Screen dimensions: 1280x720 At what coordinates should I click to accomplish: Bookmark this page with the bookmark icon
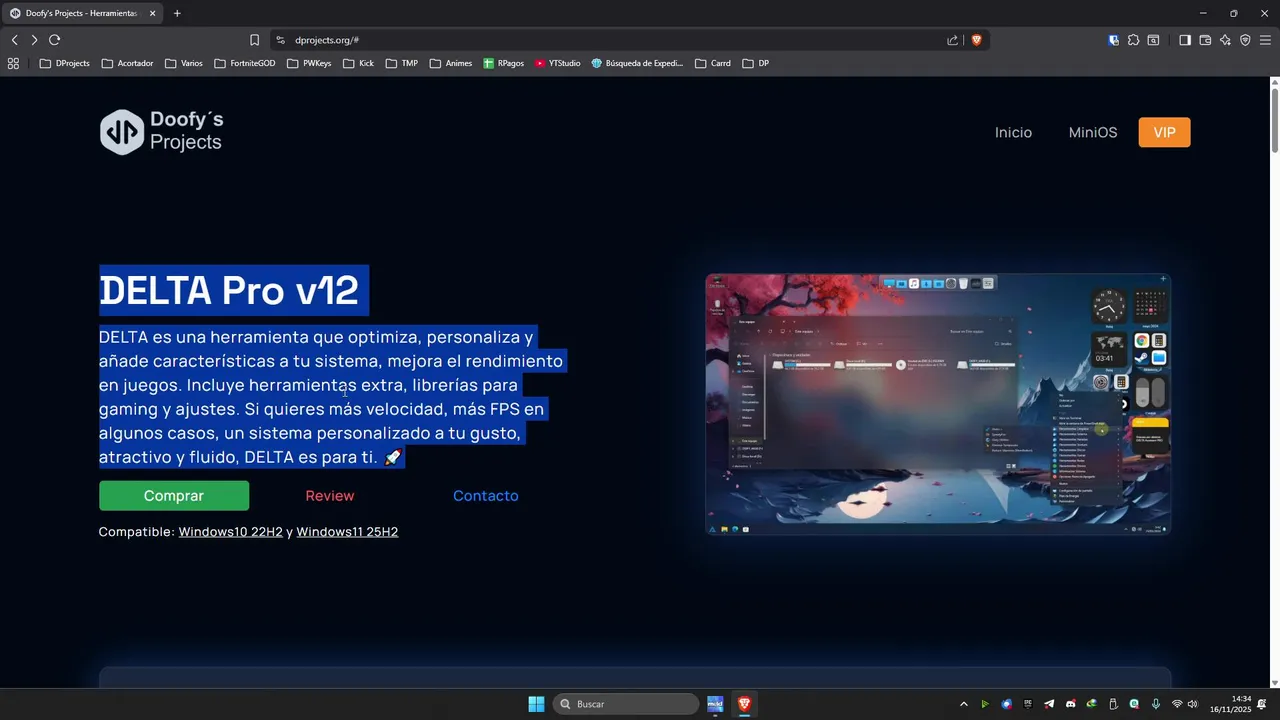(254, 40)
